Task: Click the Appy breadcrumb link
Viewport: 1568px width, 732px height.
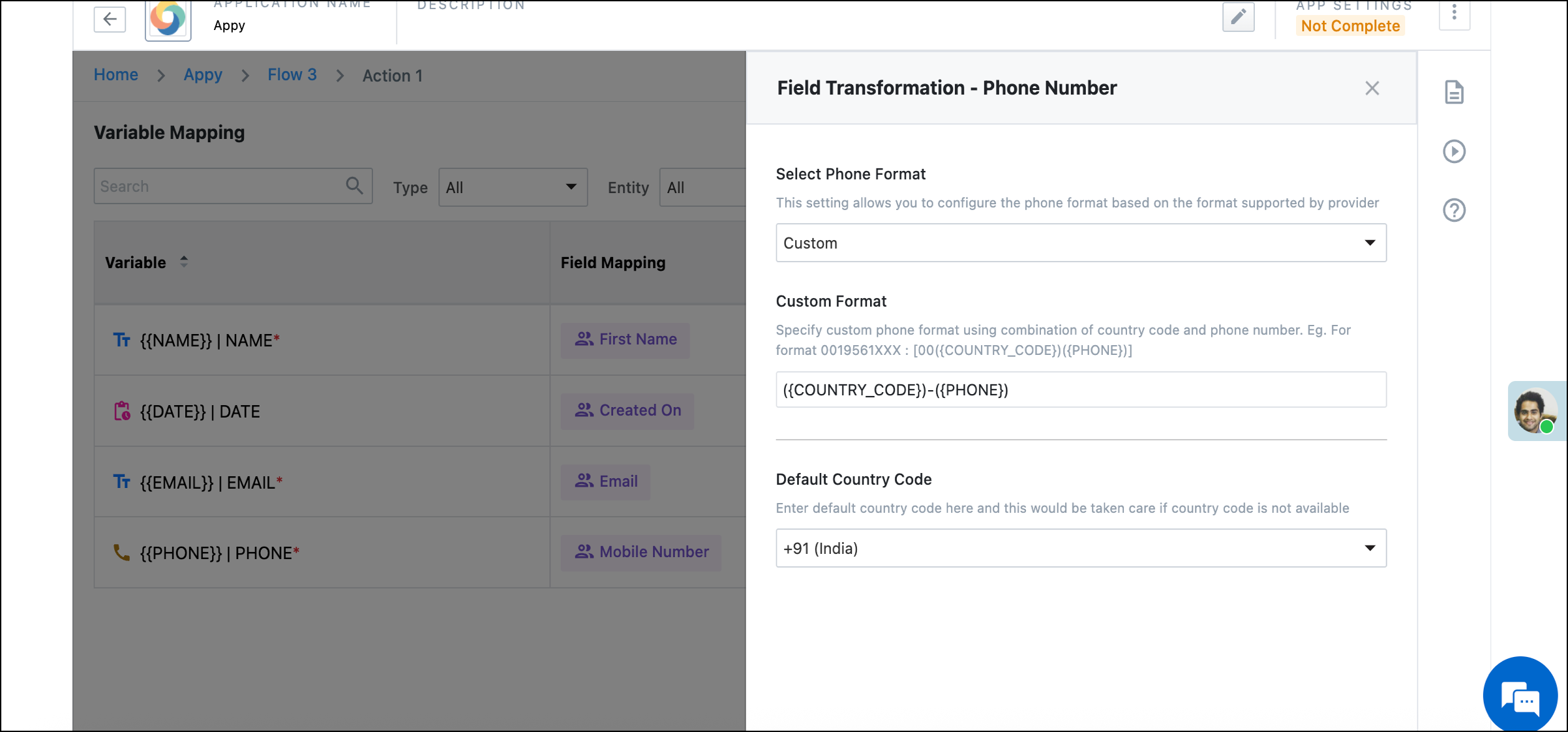Action: click(203, 75)
